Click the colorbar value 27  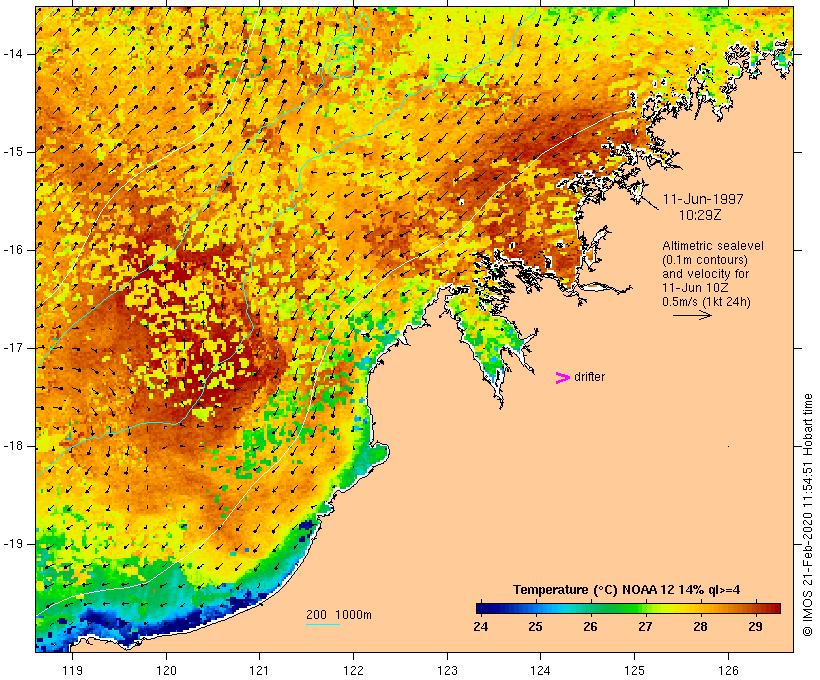point(645,627)
